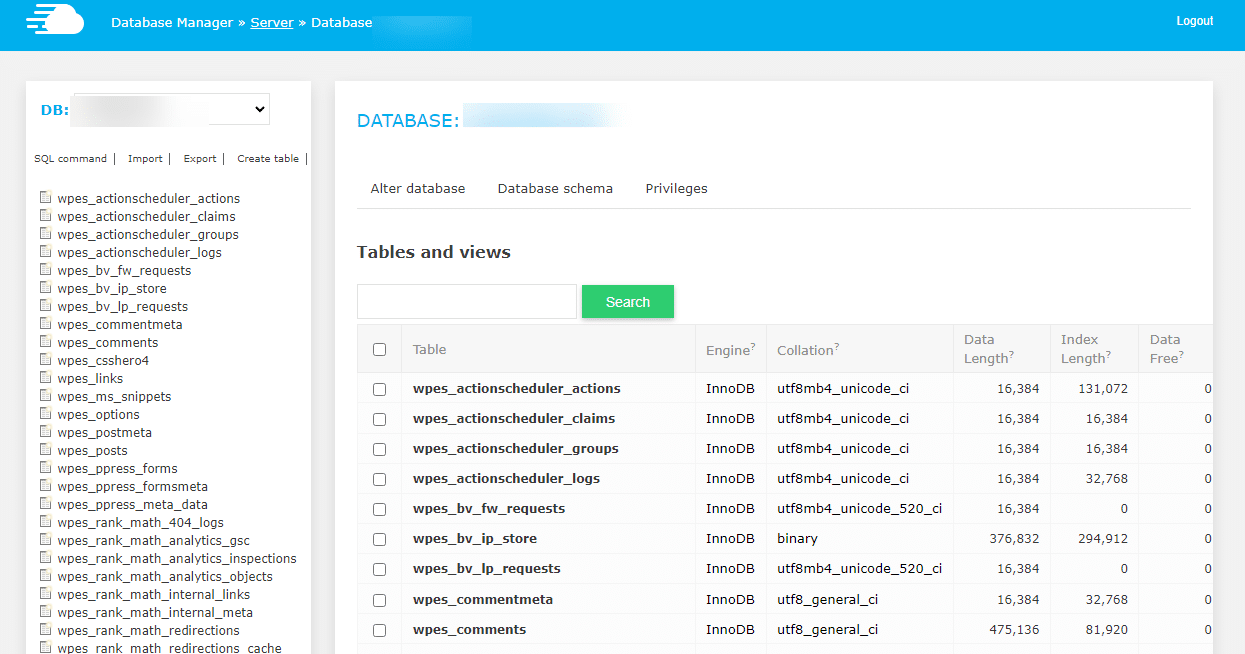This screenshot has height=654, width=1245.
Task: Open the Alter database tab
Action: tap(418, 188)
